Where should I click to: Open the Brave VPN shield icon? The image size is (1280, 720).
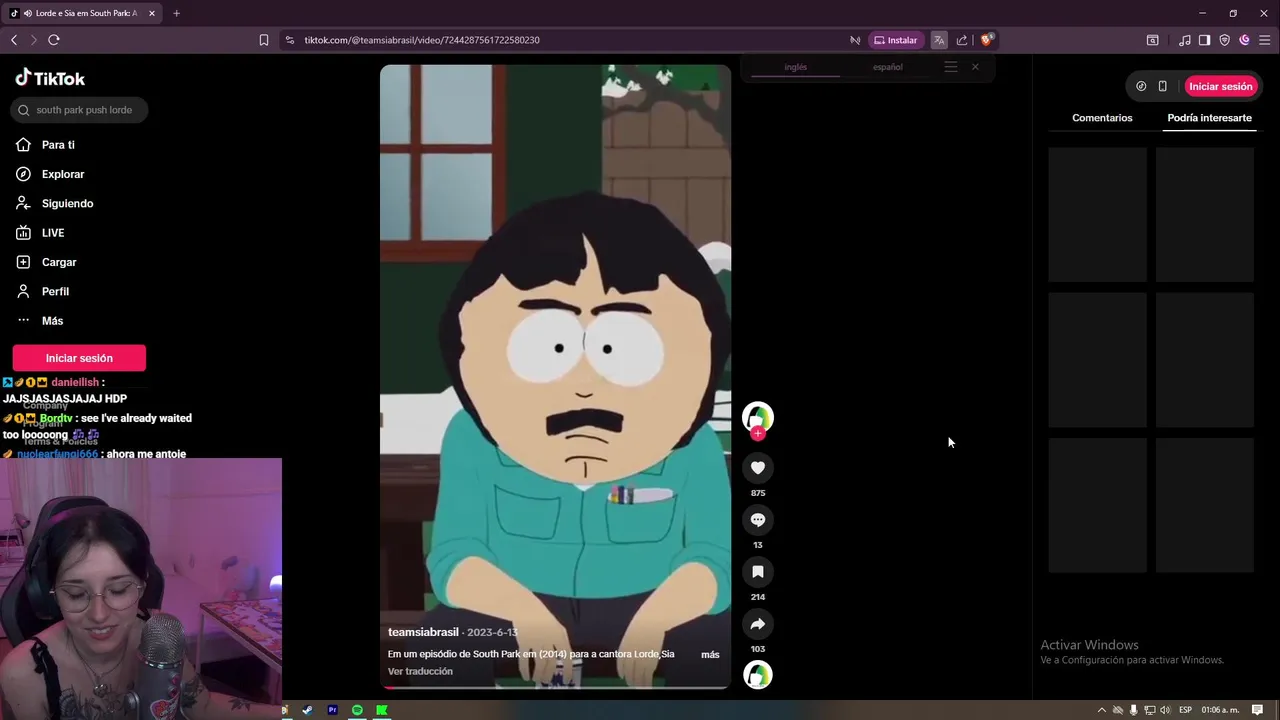(1224, 40)
